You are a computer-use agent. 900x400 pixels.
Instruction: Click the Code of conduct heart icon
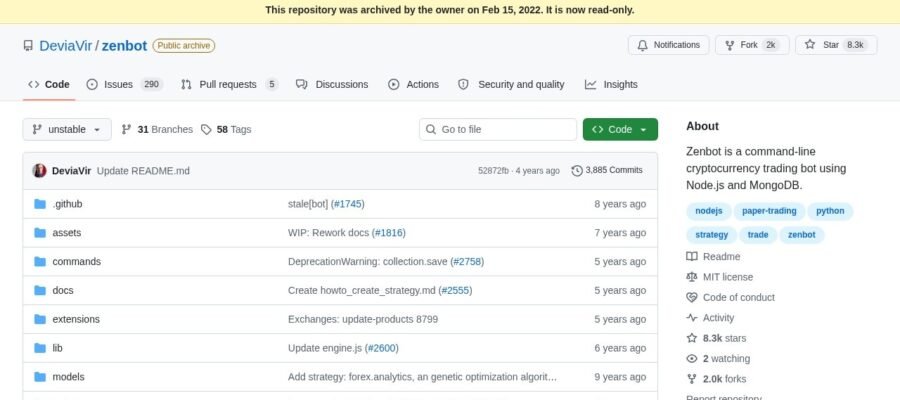692,297
